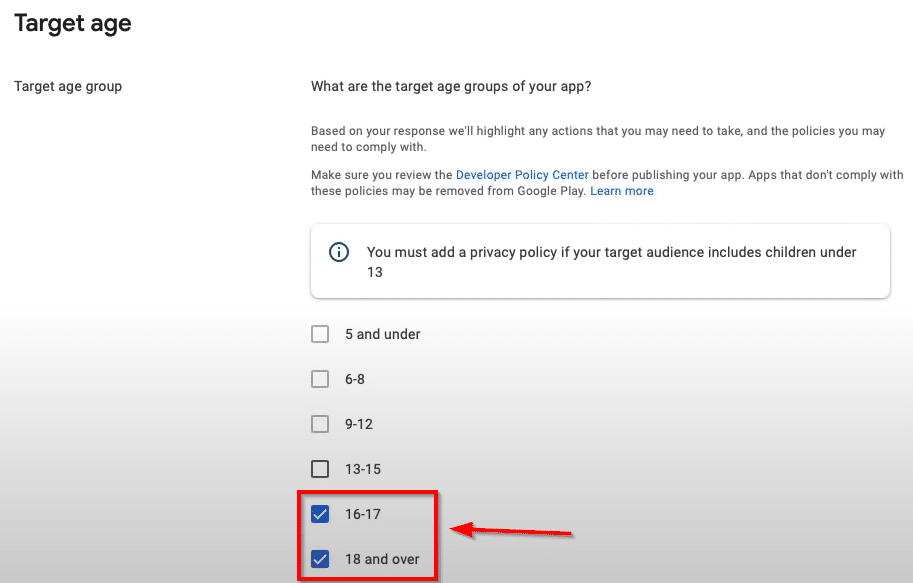This screenshot has width=913, height=583.
Task: Click the privacy policy notice card text
Action: tap(611, 262)
